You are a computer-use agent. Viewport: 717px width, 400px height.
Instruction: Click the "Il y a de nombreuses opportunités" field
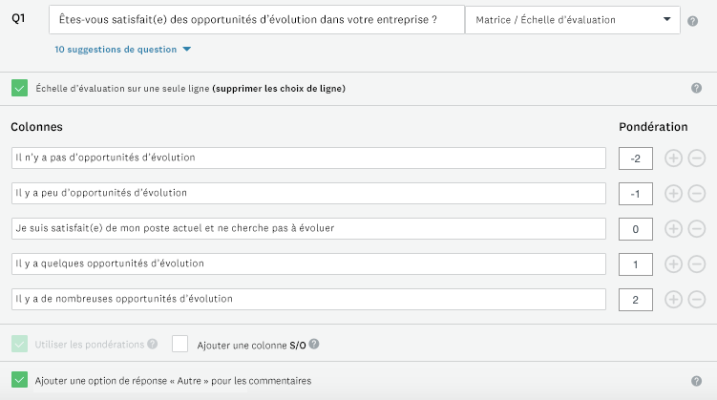(x=308, y=299)
